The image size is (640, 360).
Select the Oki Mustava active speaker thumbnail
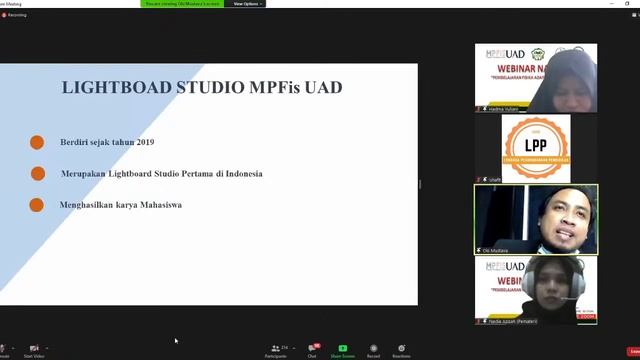pos(536,220)
